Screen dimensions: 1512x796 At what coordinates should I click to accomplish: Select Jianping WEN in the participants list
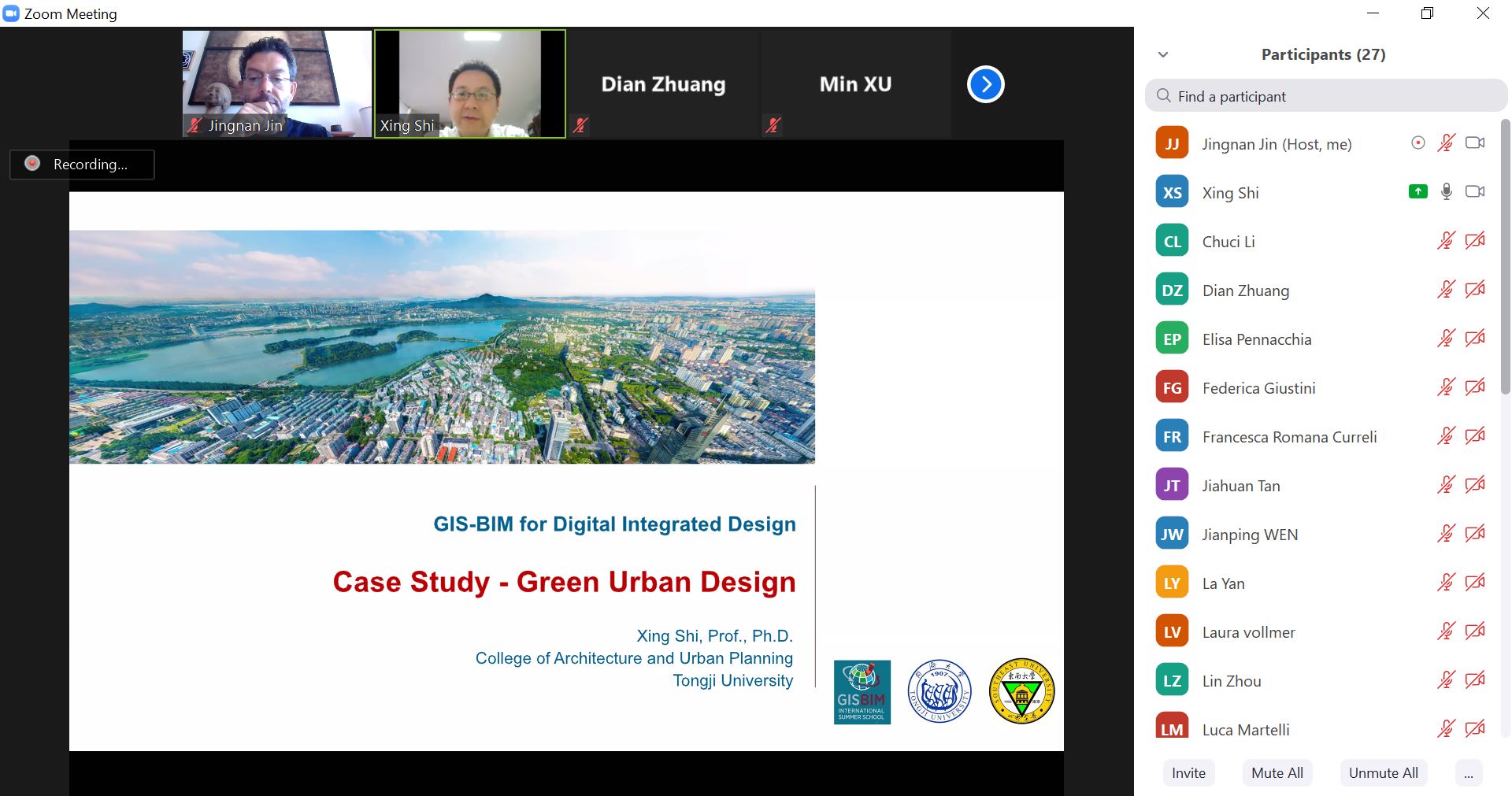tap(1250, 535)
